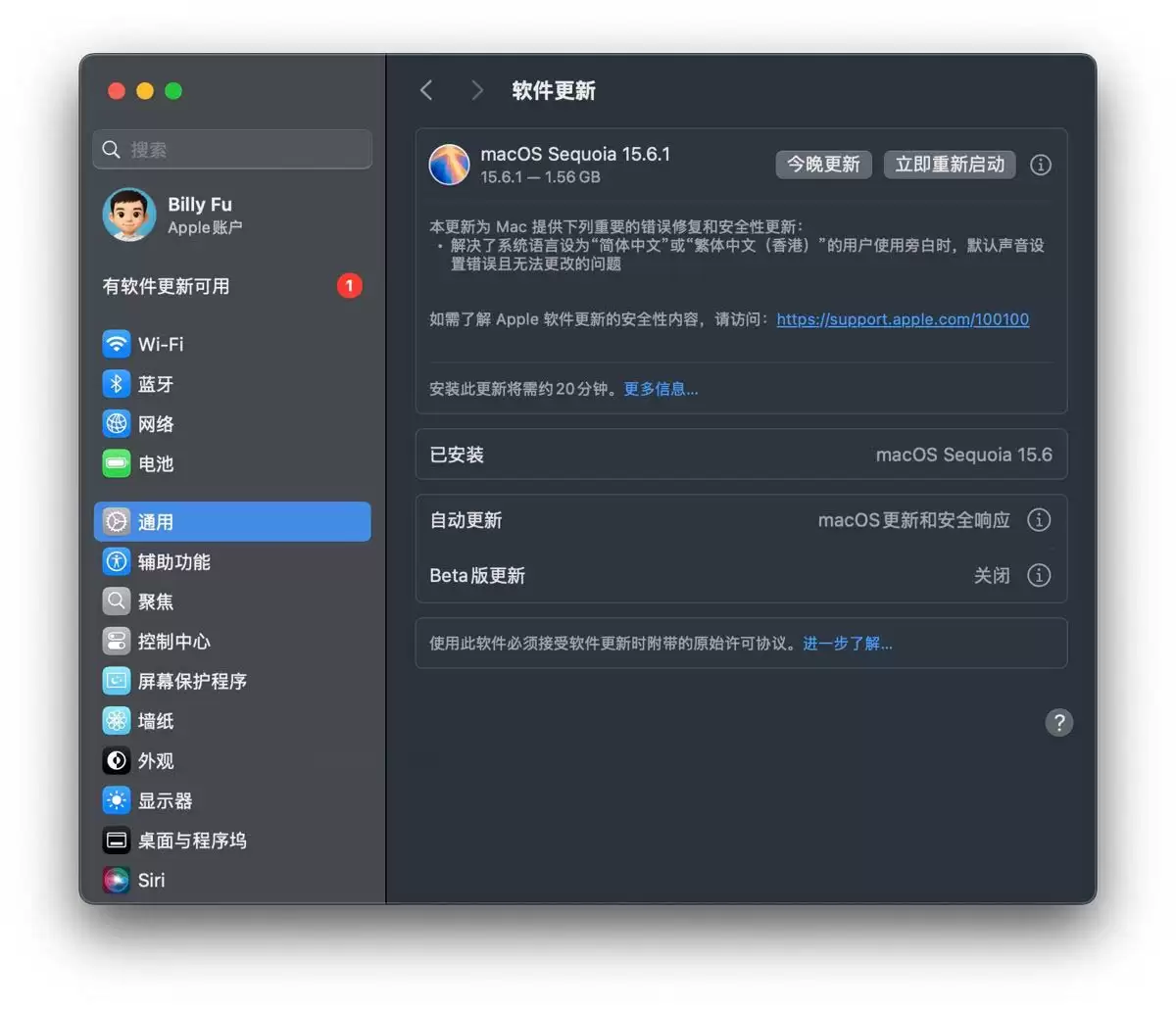Open the Billy Fu Apple账户 entry
1176x1009 pixels.
click(233, 216)
